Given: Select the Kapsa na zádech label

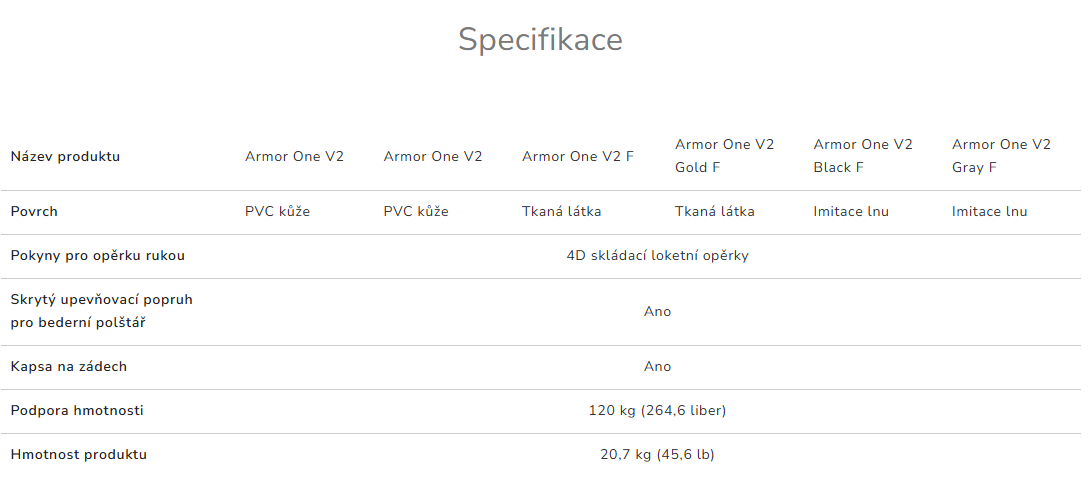Looking at the screenshot, I should click(68, 366).
